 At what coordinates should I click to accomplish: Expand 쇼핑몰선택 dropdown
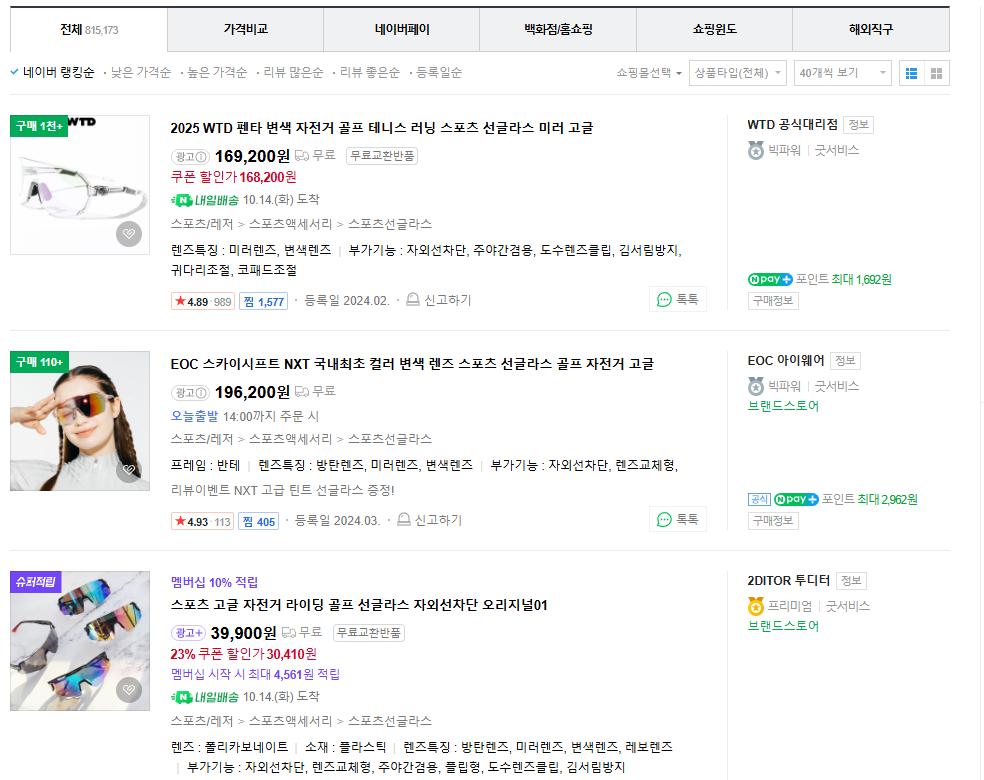point(649,73)
